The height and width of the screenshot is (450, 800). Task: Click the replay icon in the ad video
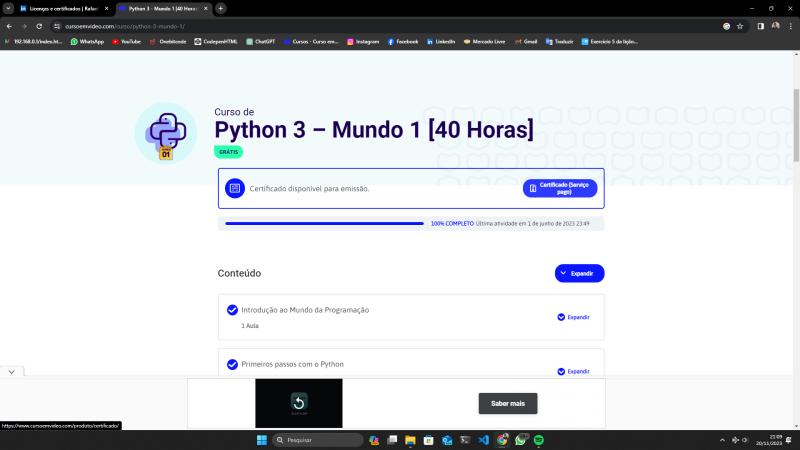point(299,402)
